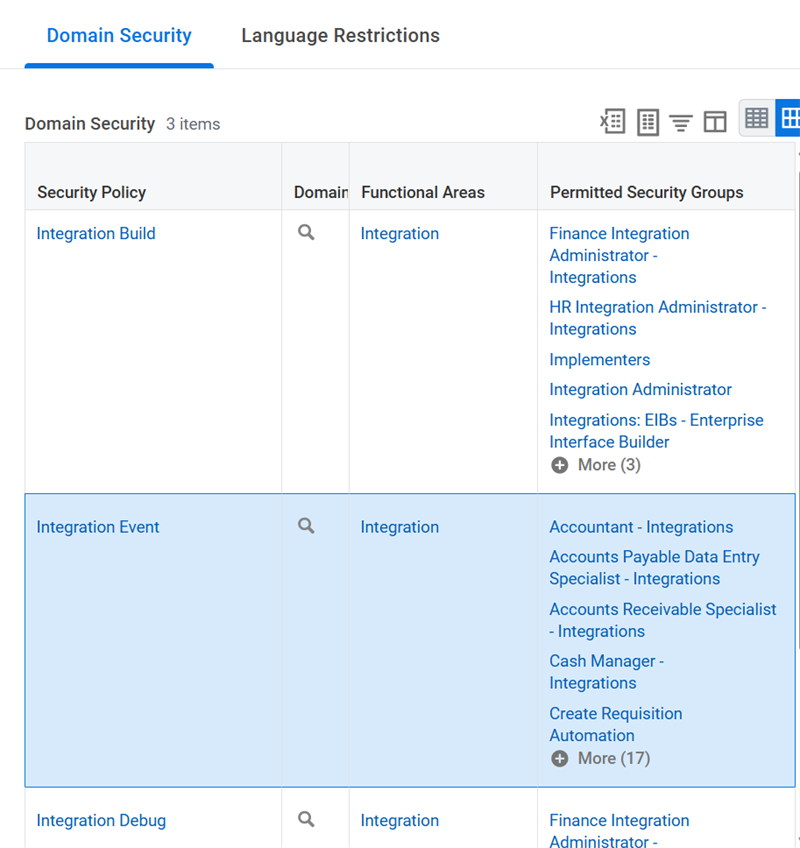Switch to Language Restrictions tab
800x848 pixels.
340,36
